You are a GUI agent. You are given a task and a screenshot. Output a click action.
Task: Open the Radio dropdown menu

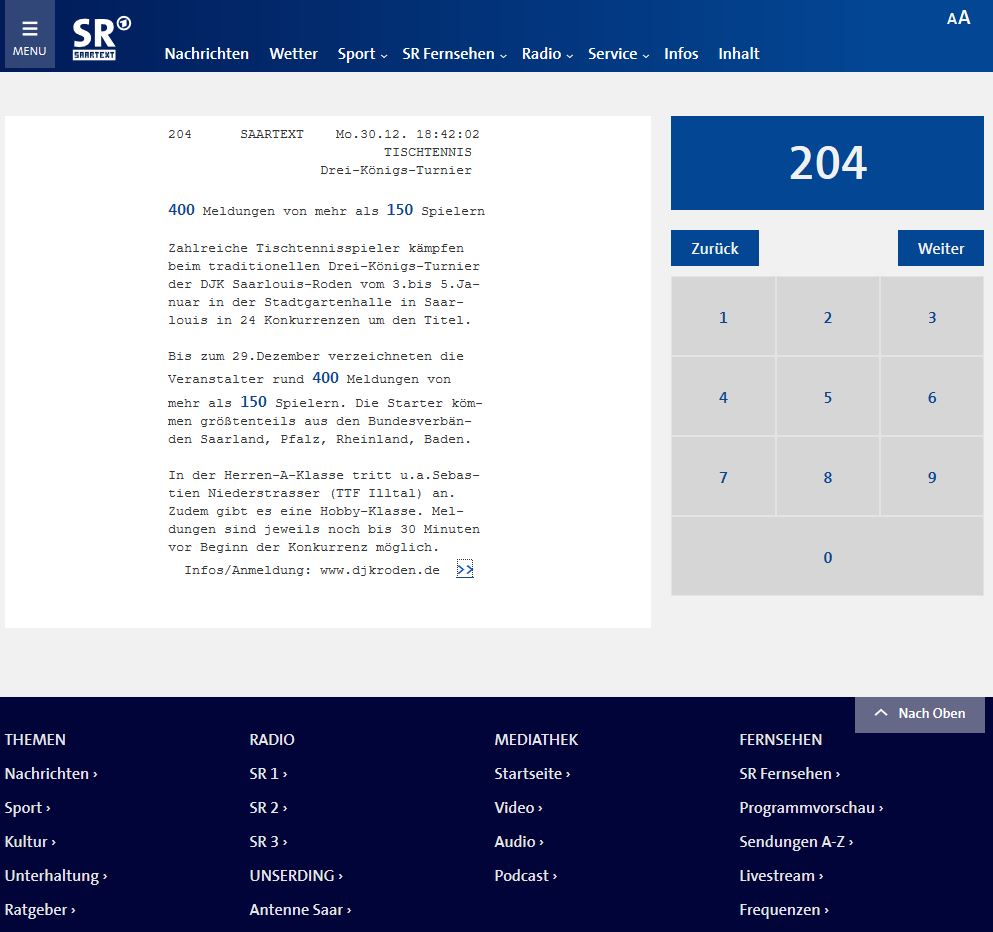pyautogui.click(x=547, y=54)
